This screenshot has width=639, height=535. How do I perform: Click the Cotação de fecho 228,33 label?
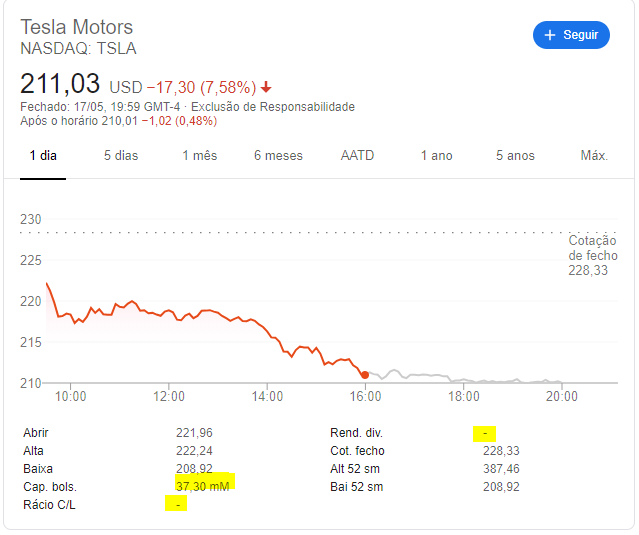pyautogui.click(x=592, y=256)
